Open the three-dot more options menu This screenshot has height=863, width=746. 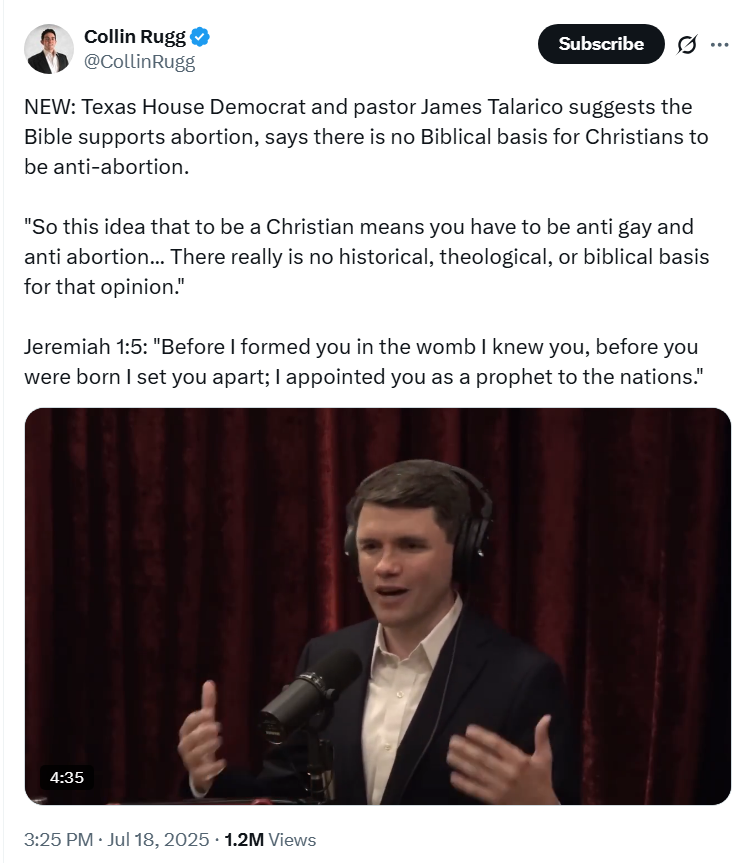[720, 45]
